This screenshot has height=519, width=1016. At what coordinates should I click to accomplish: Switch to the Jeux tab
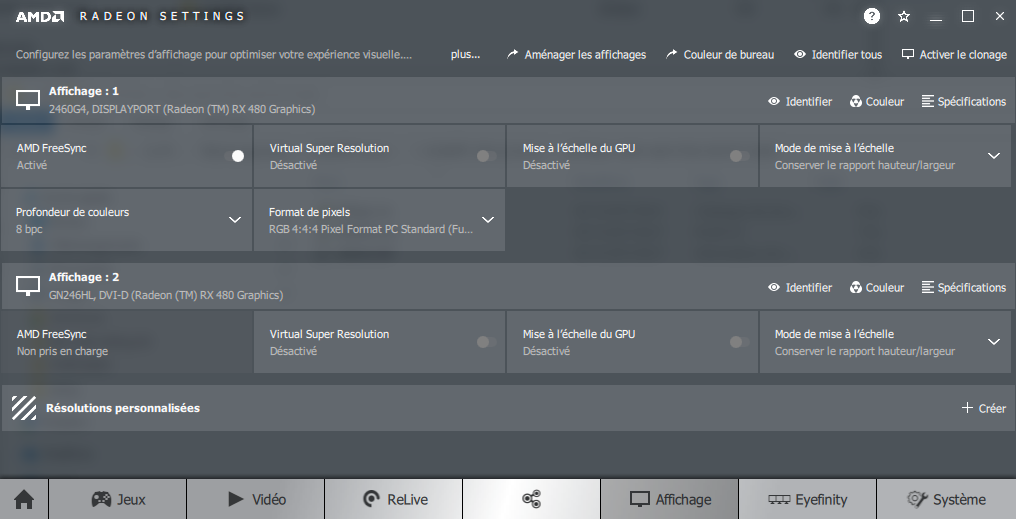(x=118, y=499)
